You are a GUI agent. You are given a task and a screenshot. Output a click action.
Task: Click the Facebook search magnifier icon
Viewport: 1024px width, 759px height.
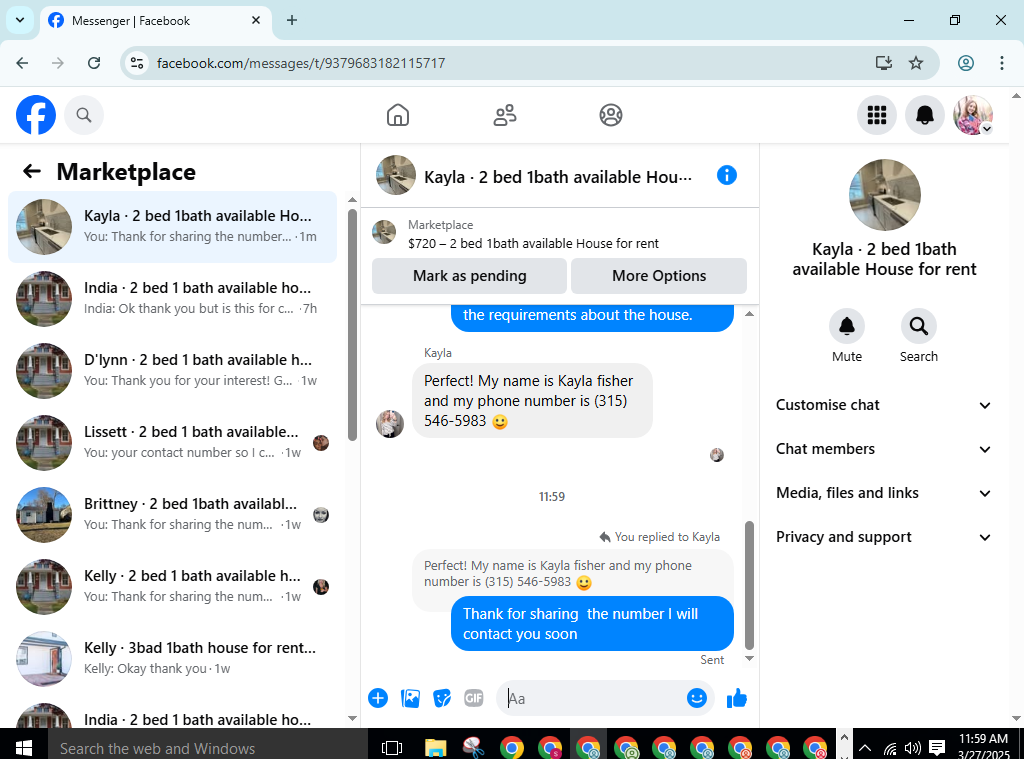coord(84,115)
